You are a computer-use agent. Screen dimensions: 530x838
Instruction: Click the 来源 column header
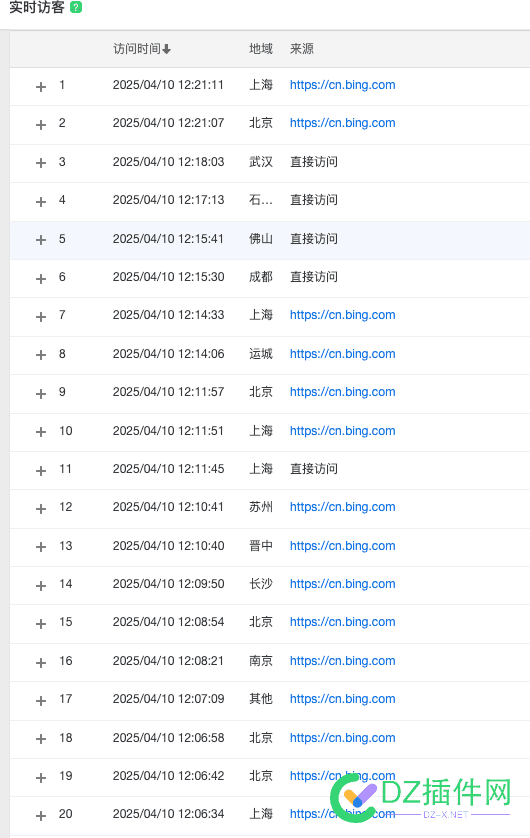[x=302, y=49]
